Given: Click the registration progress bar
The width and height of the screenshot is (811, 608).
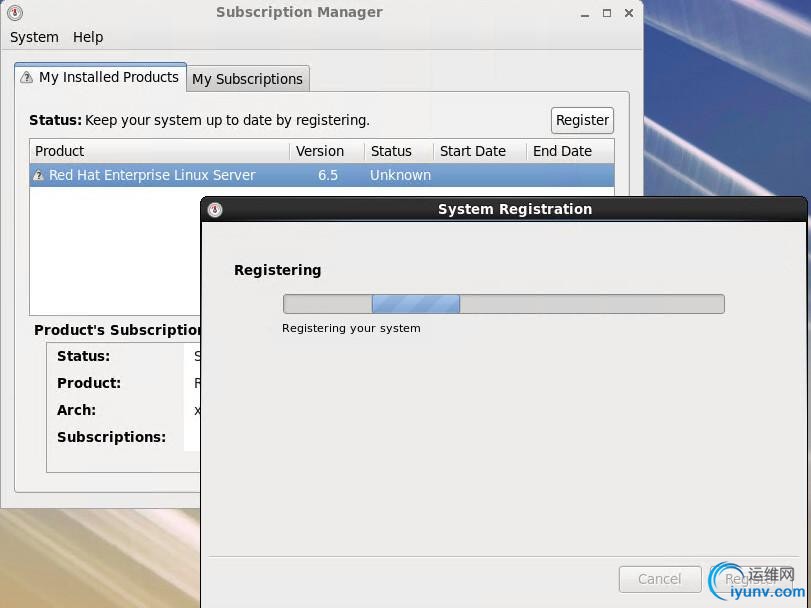Looking at the screenshot, I should [x=504, y=304].
